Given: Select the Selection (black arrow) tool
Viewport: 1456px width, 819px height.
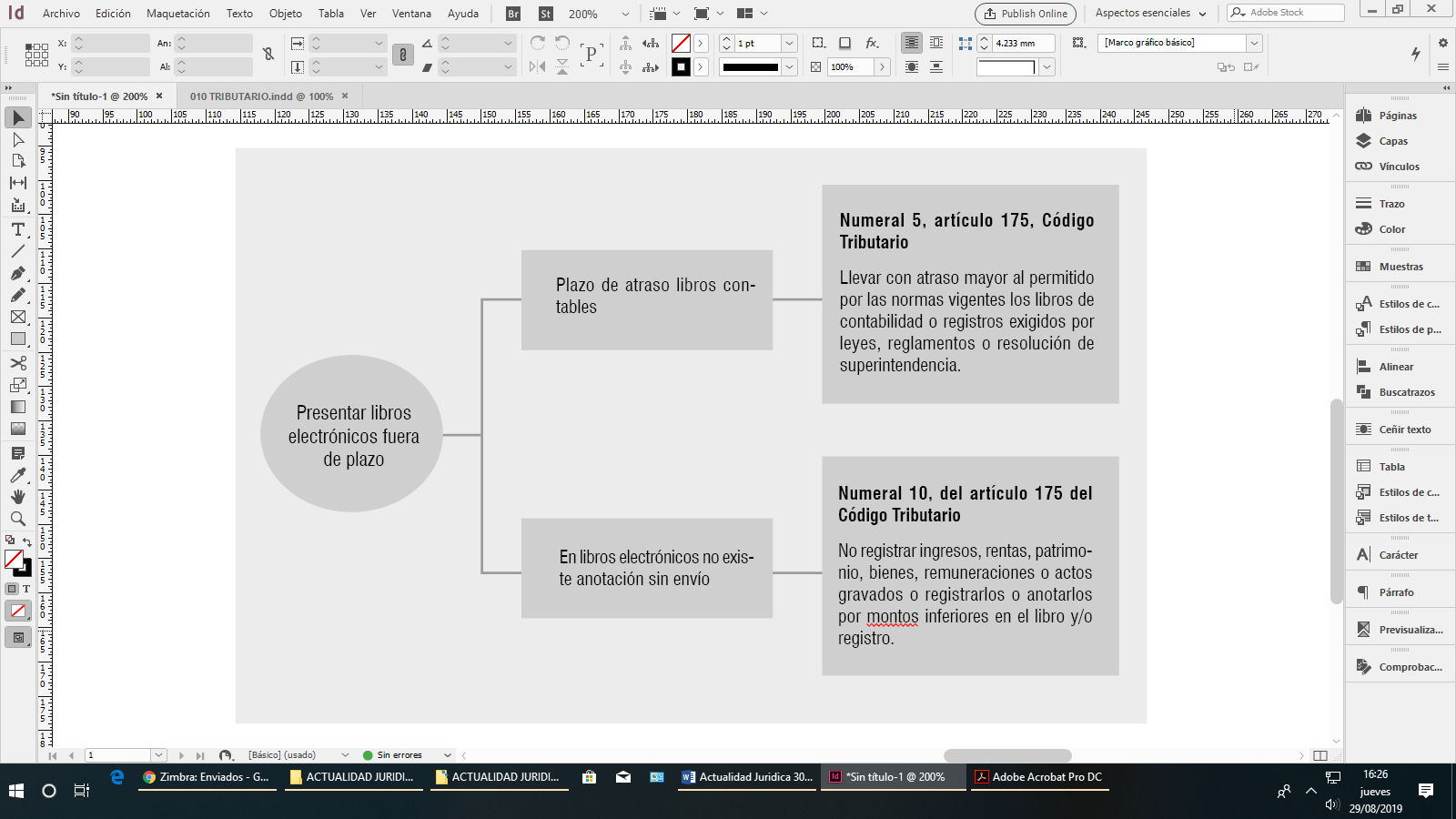Looking at the screenshot, I should 18,117.
